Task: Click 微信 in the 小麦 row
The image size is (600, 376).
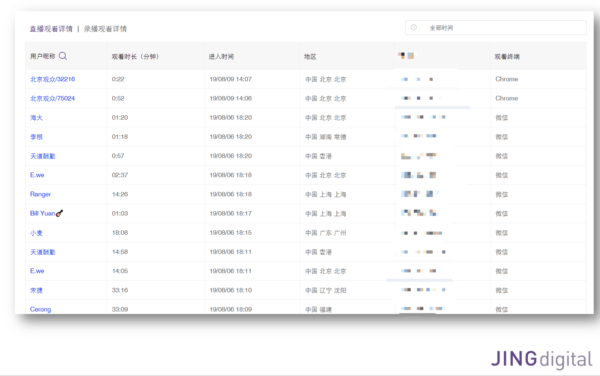Action: [502, 233]
